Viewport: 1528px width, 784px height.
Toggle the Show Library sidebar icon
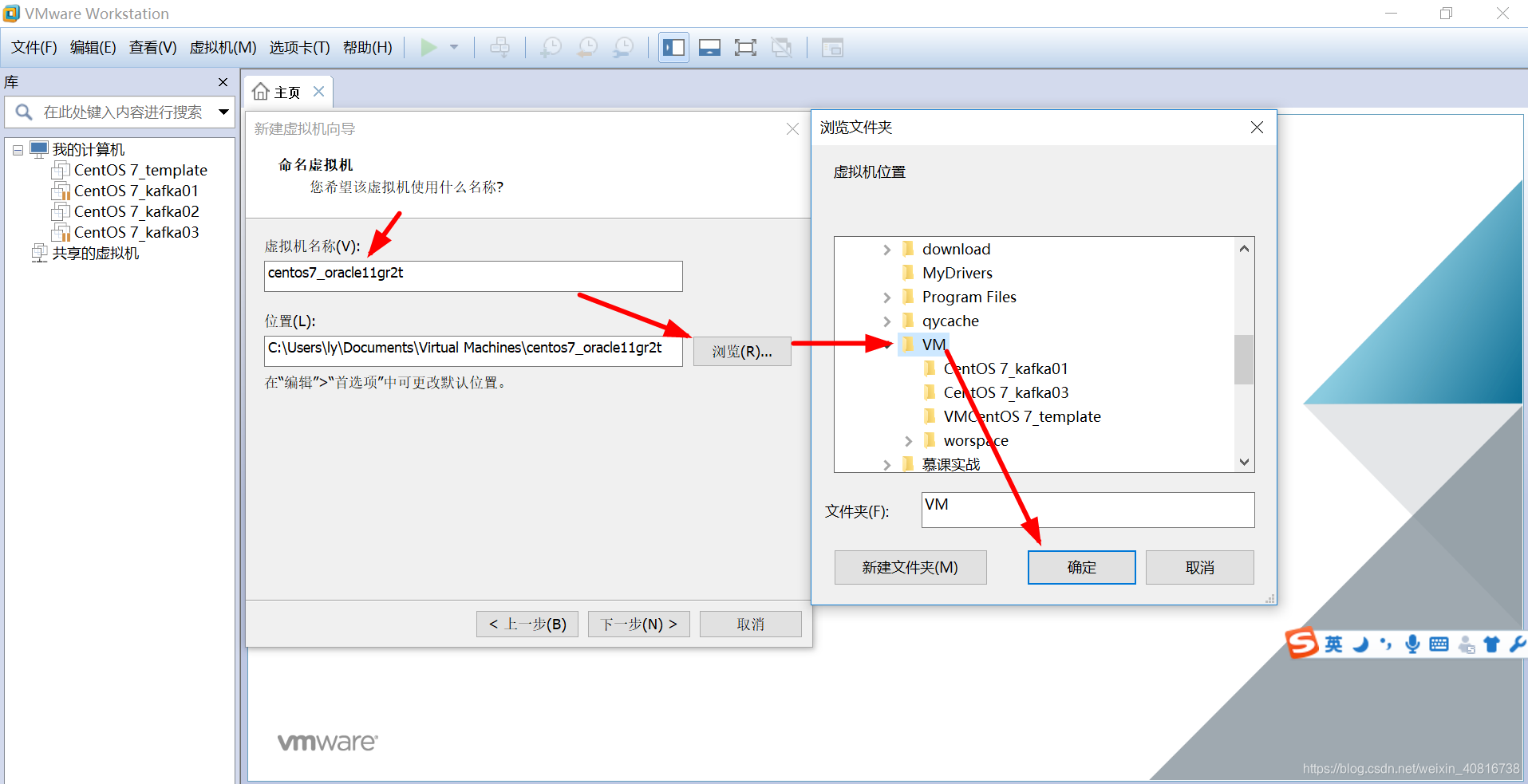(673, 47)
